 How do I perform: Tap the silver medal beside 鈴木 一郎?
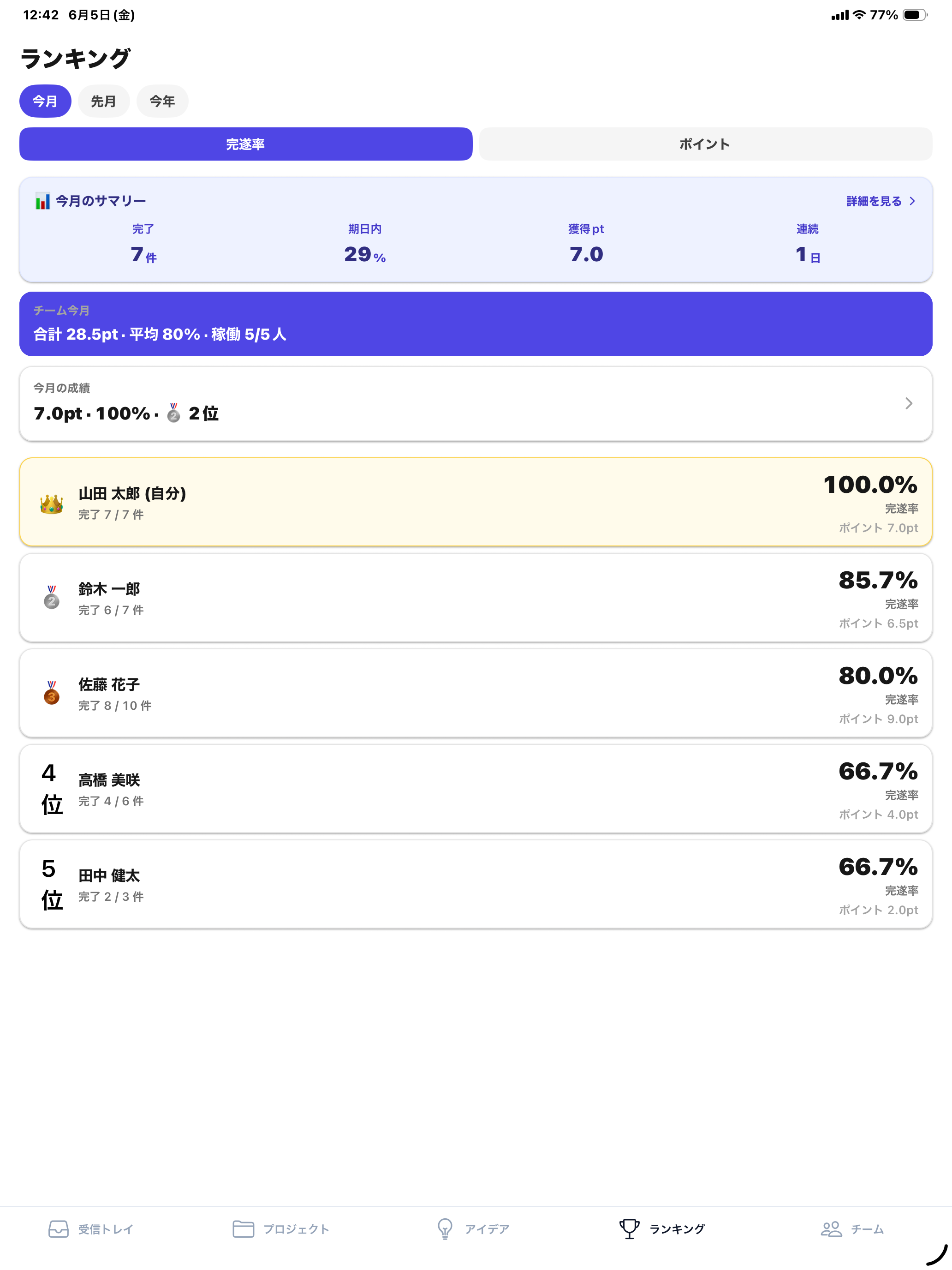coord(52,597)
